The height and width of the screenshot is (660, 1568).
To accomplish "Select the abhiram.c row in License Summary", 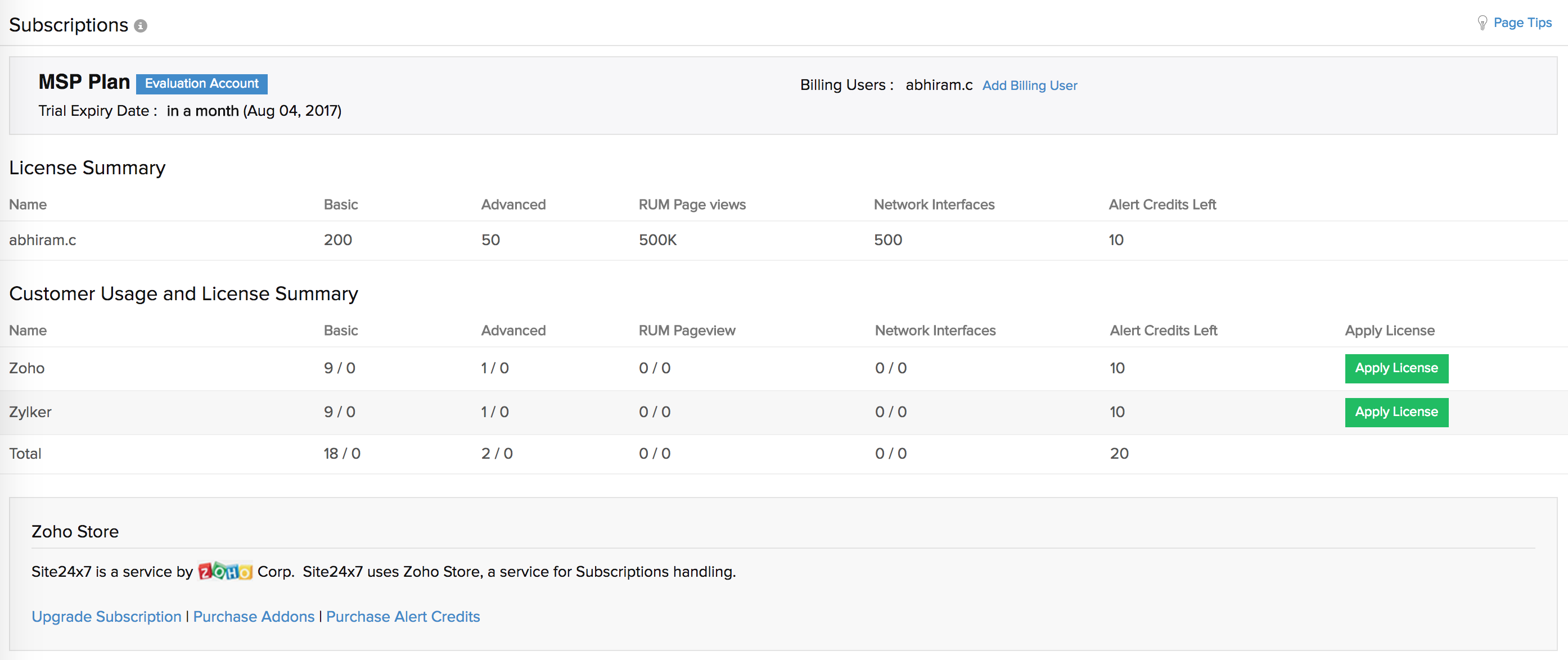I will click(x=784, y=239).
